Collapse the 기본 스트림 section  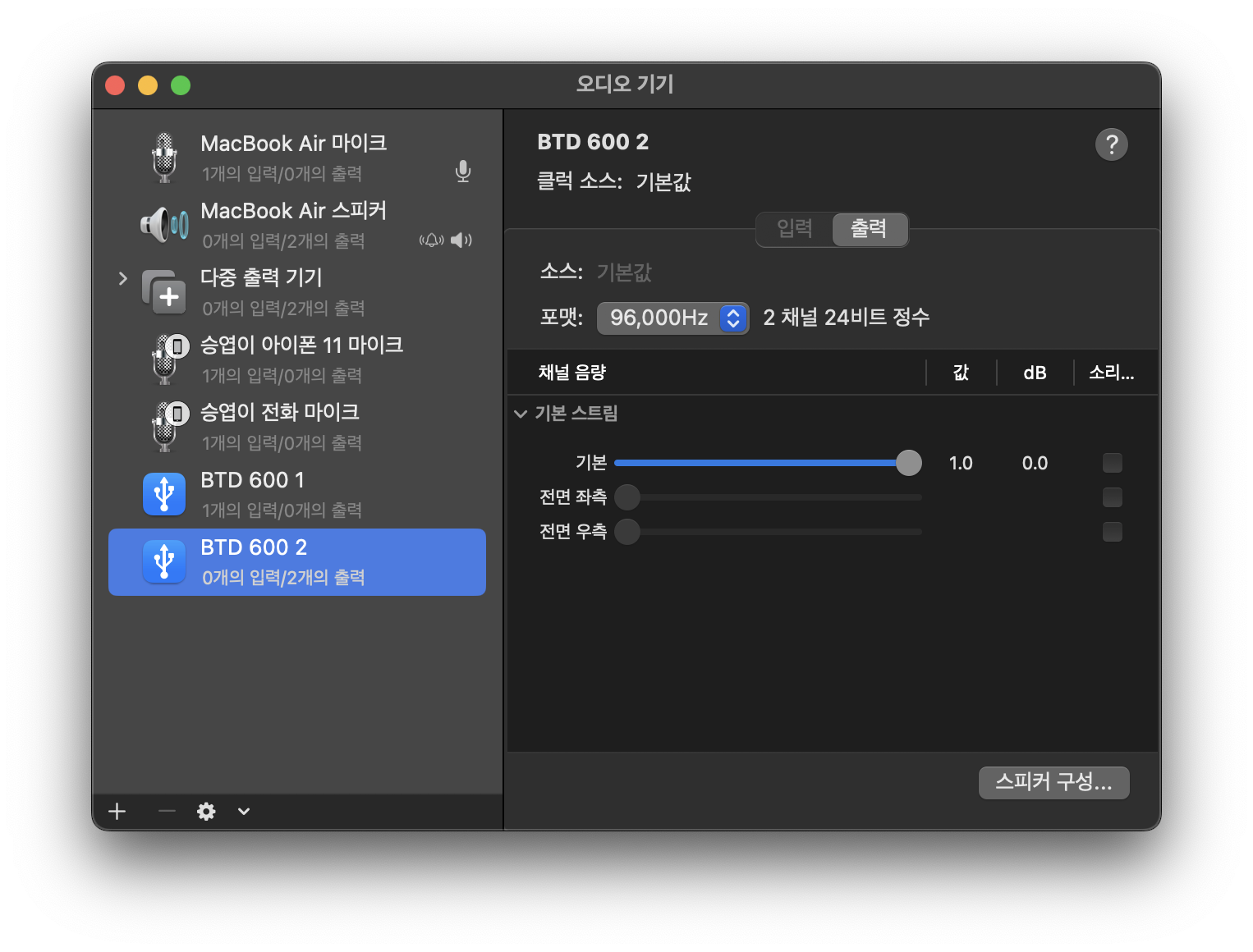(x=521, y=414)
